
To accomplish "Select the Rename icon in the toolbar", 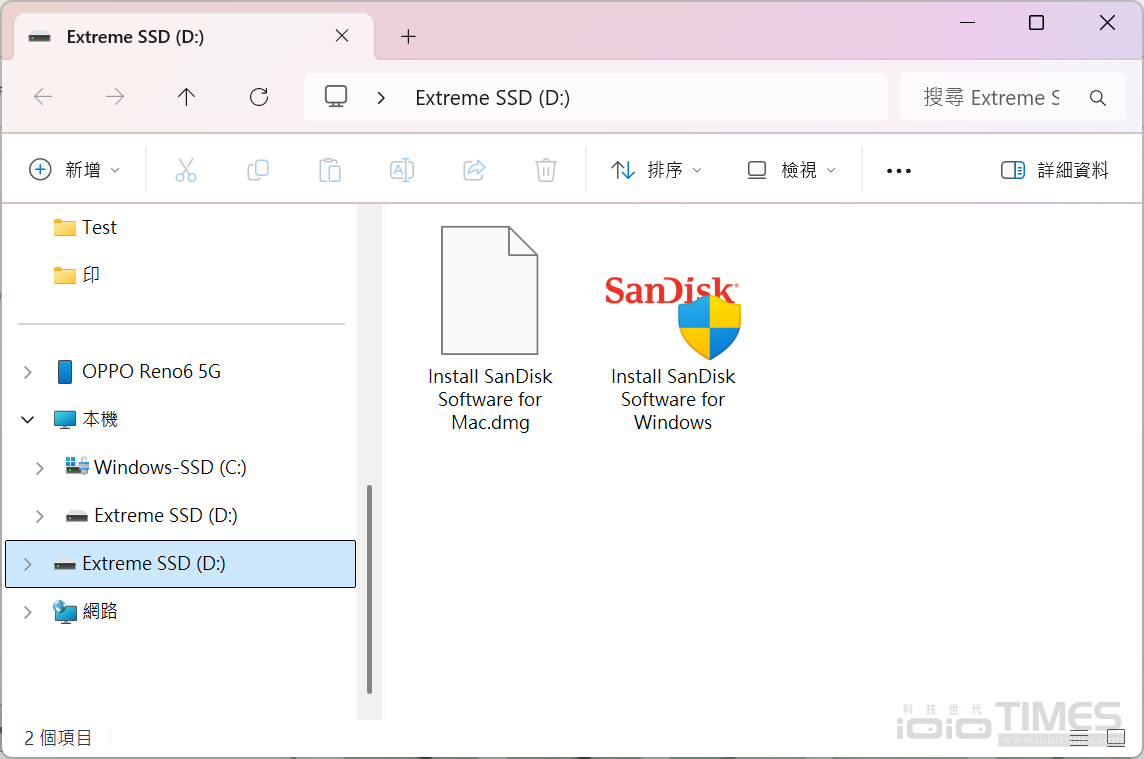I will click(401, 170).
